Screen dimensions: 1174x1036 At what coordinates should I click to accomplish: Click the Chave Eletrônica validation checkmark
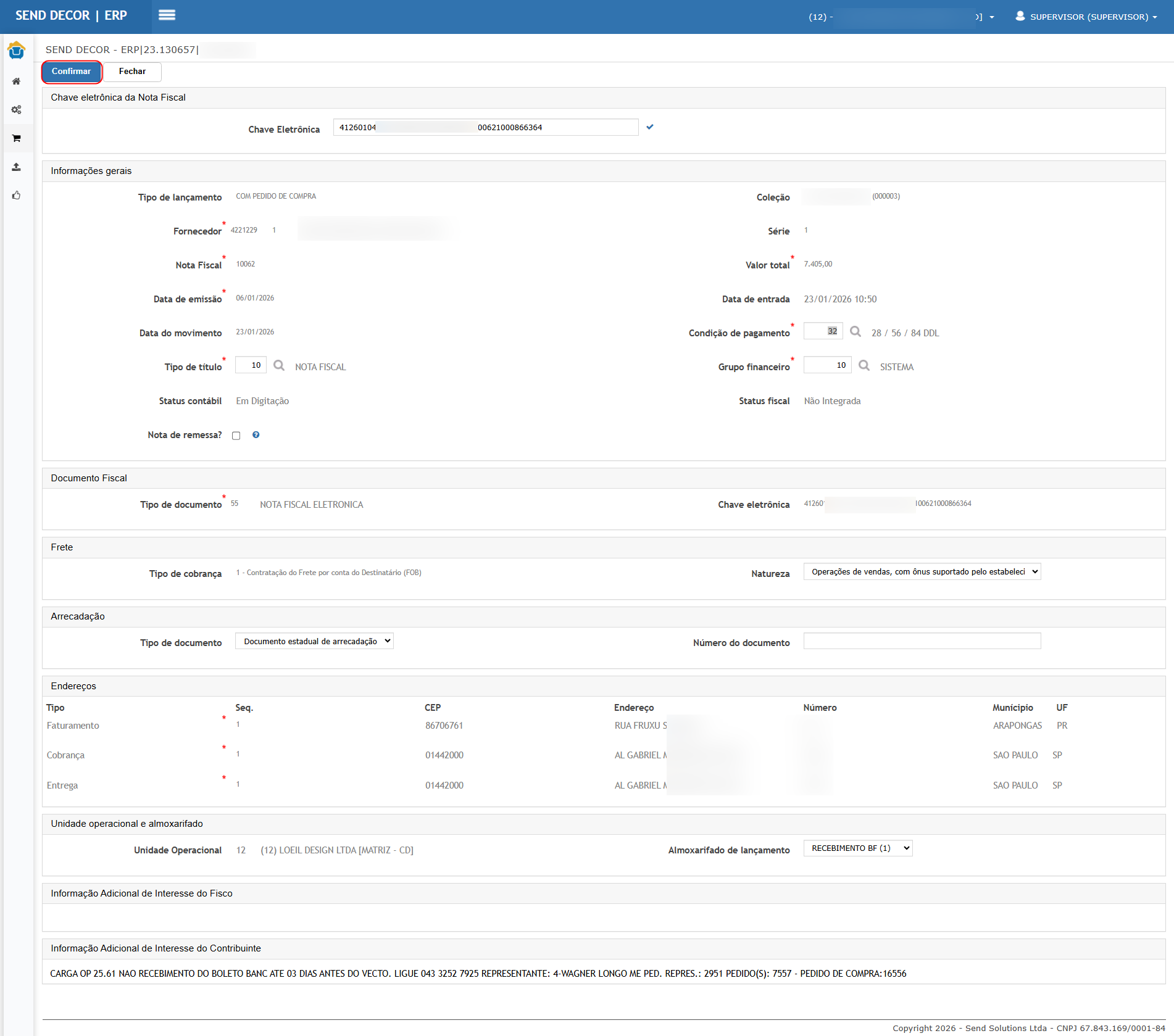pyautogui.click(x=650, y=127)
